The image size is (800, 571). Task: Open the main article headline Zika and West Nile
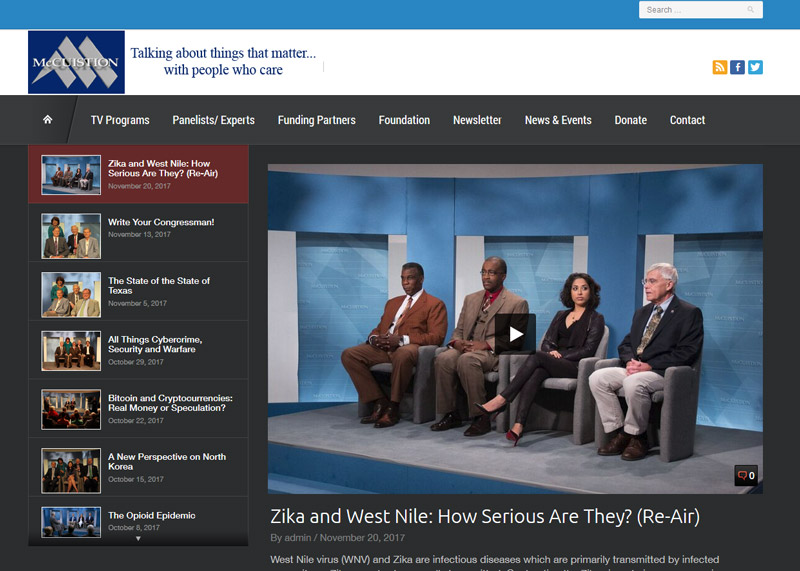click(x=485, y=516)
